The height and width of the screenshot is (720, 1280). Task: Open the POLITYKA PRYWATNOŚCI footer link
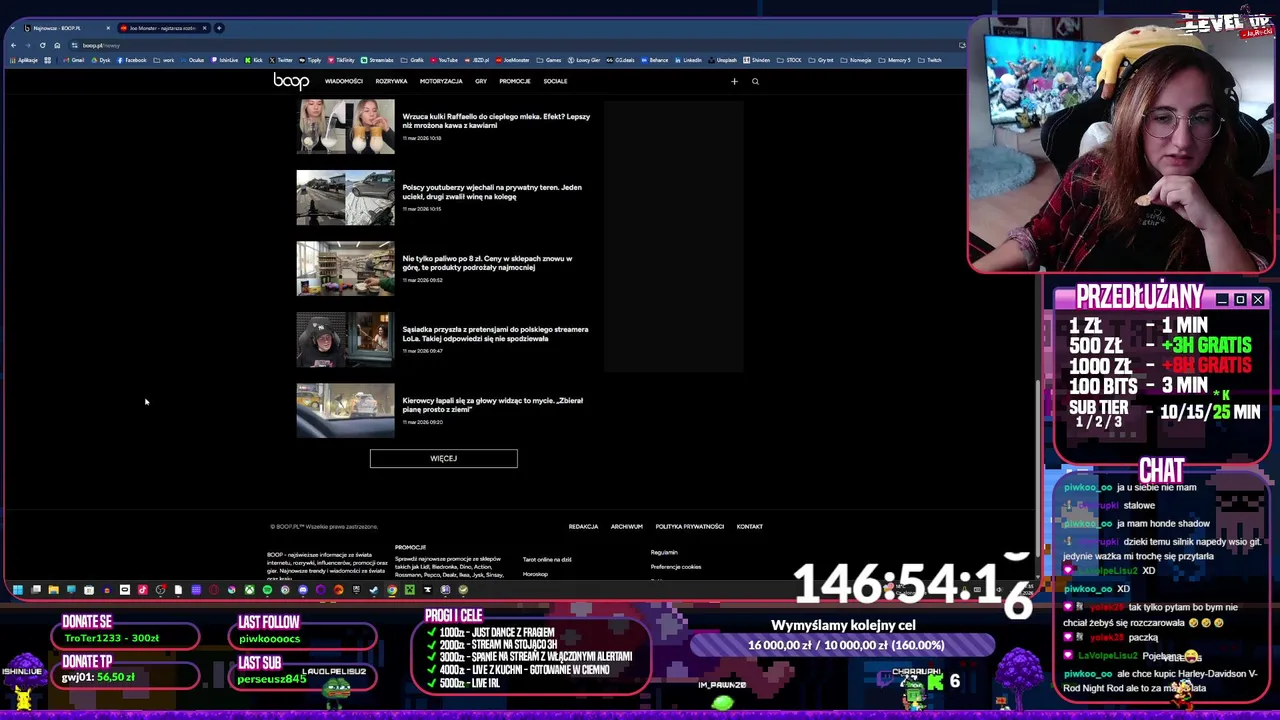coord(690,527)
